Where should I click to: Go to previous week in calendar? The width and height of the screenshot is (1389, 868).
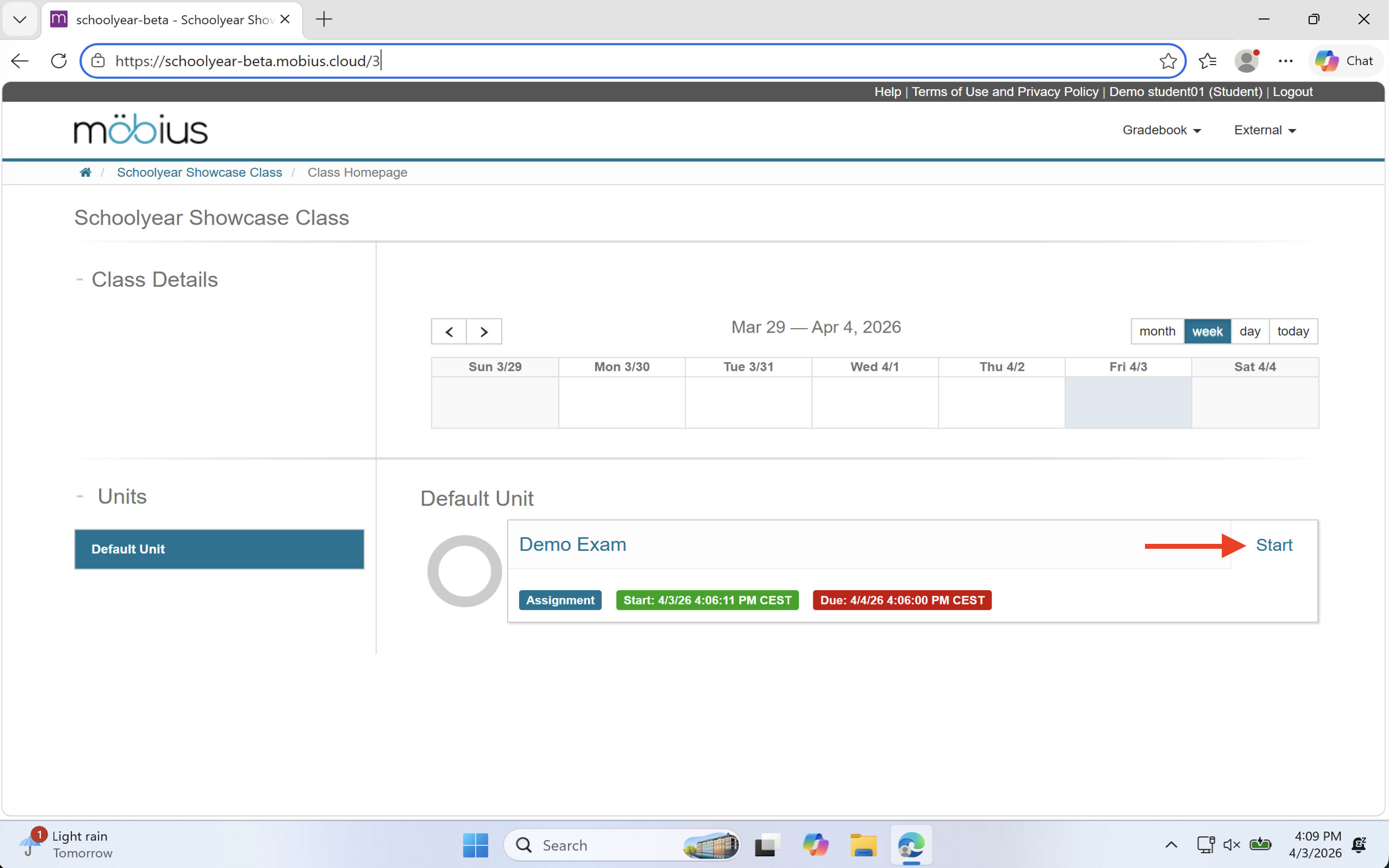pos(449,331)
